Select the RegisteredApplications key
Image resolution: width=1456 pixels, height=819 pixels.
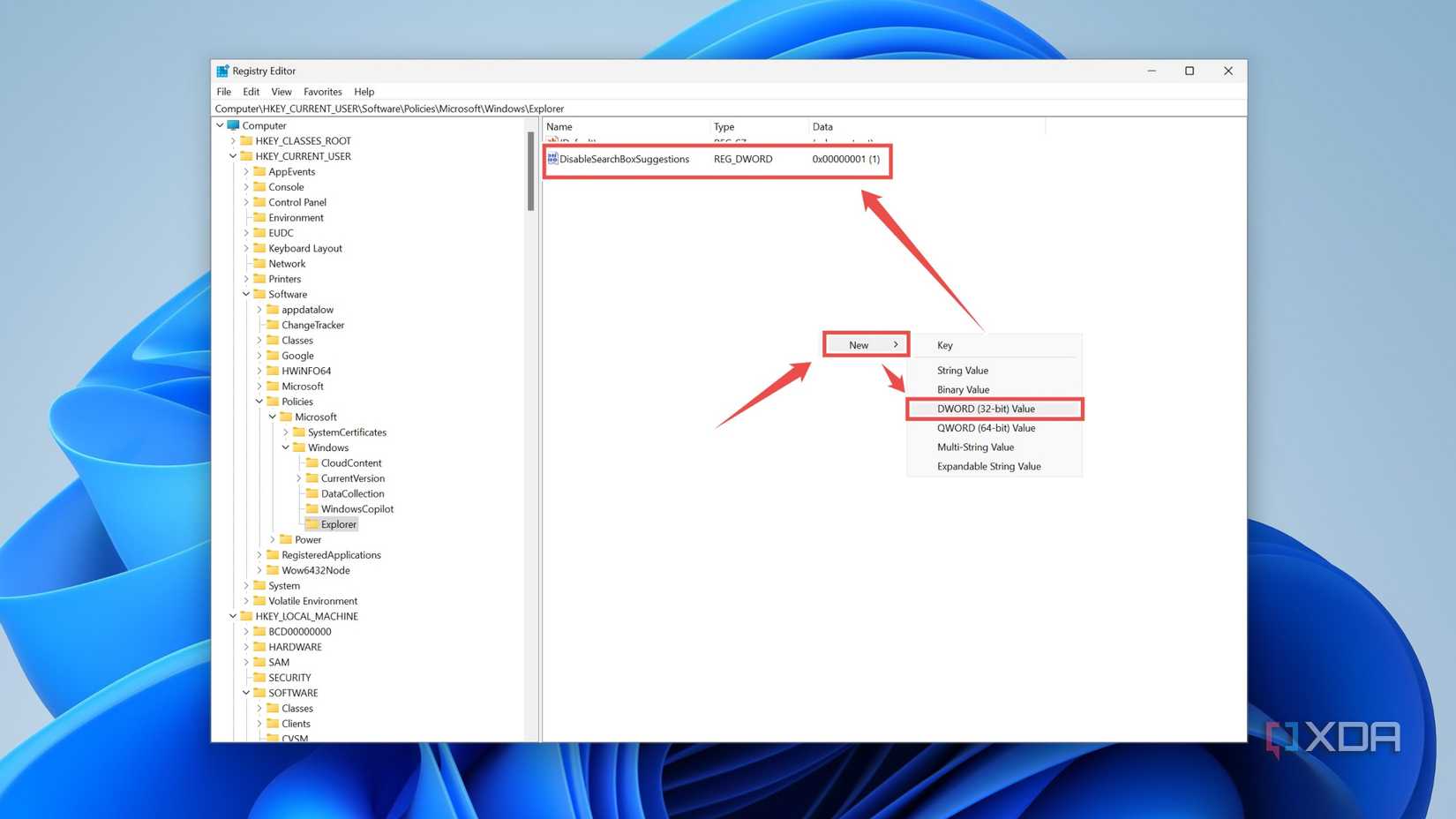pos(331,555)
